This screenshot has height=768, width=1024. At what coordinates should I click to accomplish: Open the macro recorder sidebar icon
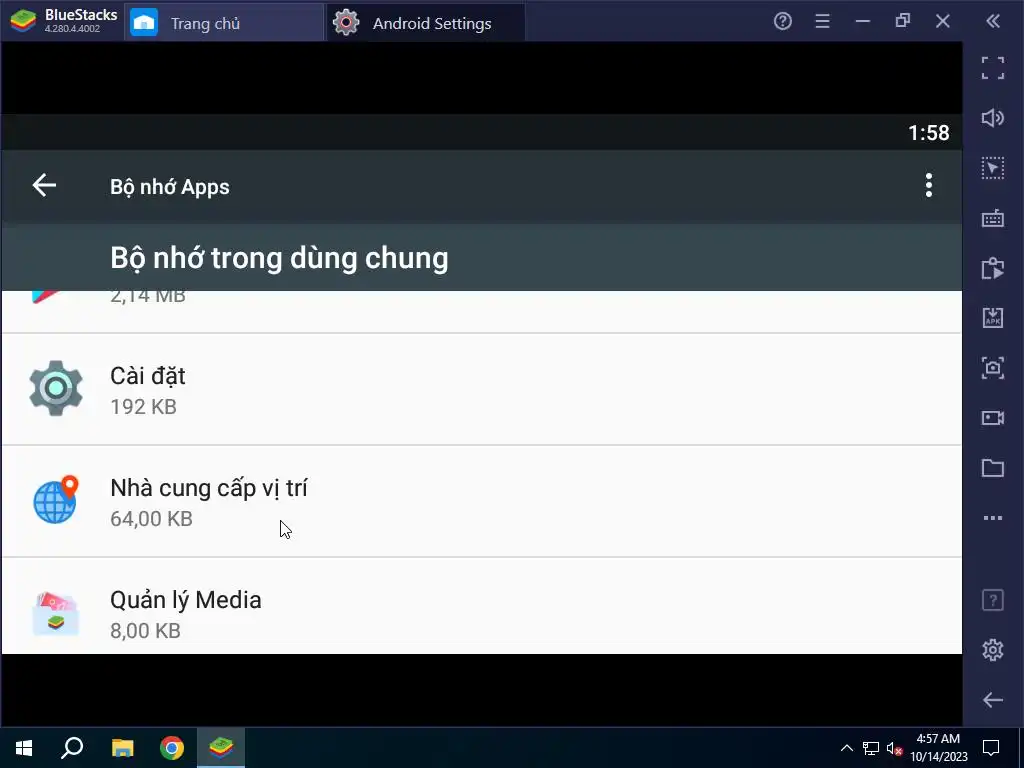point(993,268)
